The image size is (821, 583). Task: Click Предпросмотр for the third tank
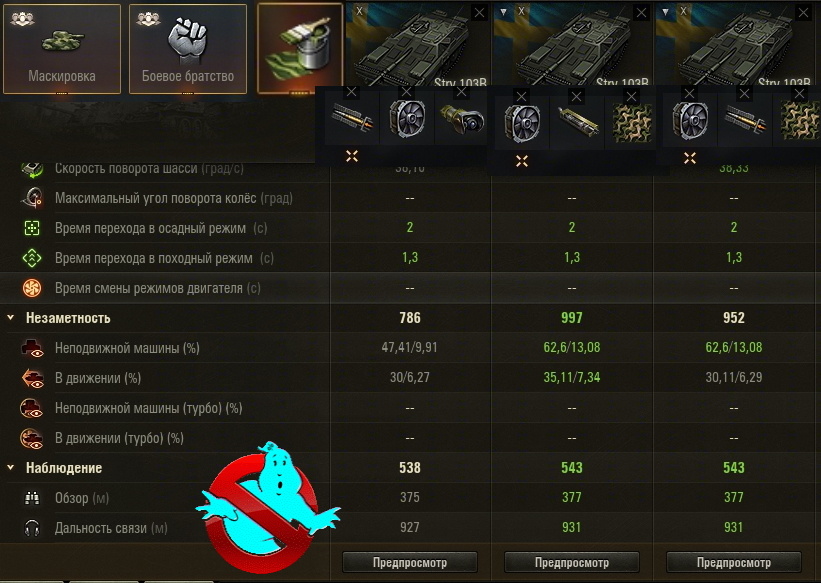tap(734, 562)
